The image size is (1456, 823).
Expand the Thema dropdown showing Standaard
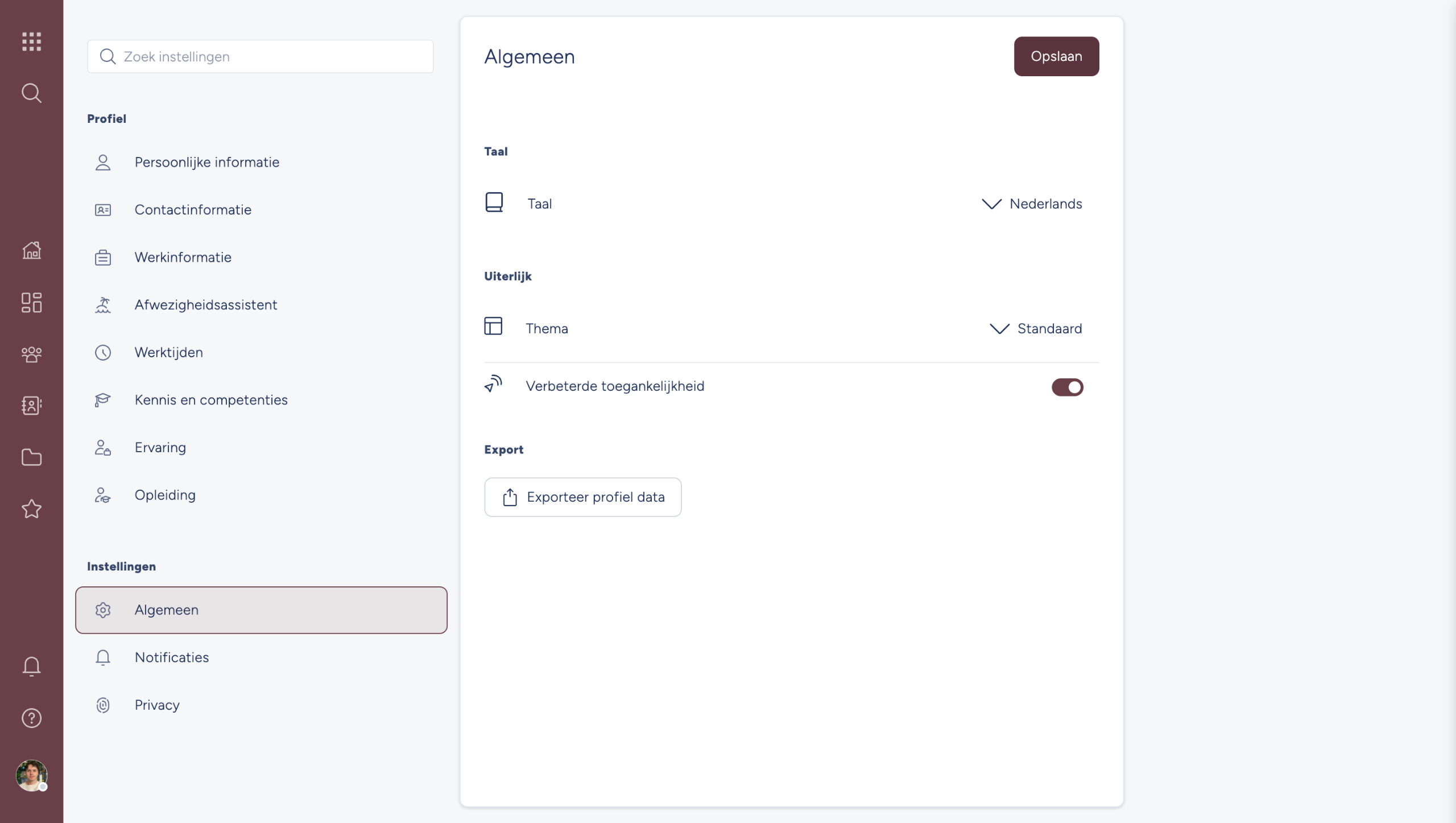point(1036,329)
